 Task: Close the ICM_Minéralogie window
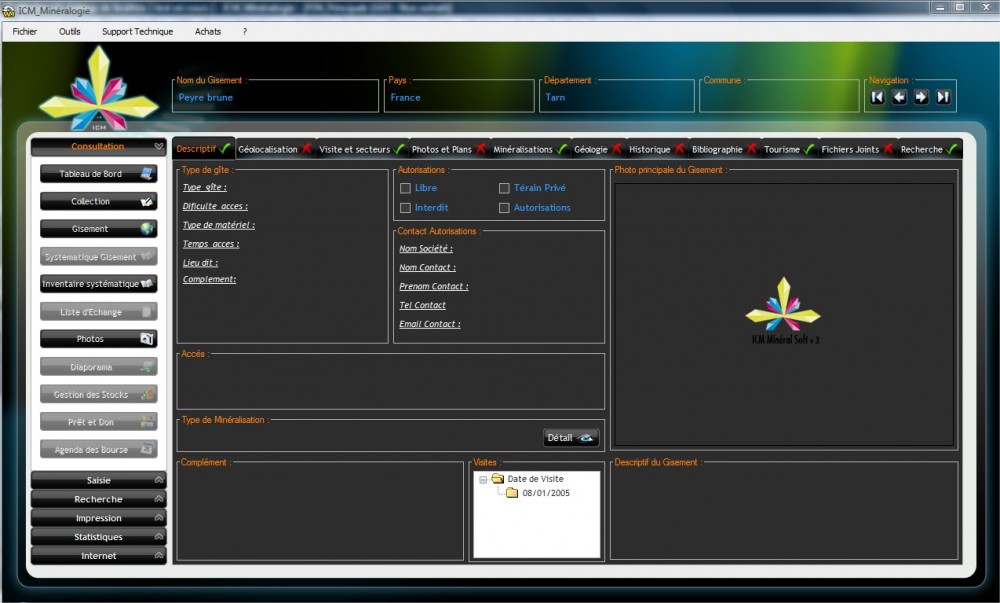click(x=985, y=7)
